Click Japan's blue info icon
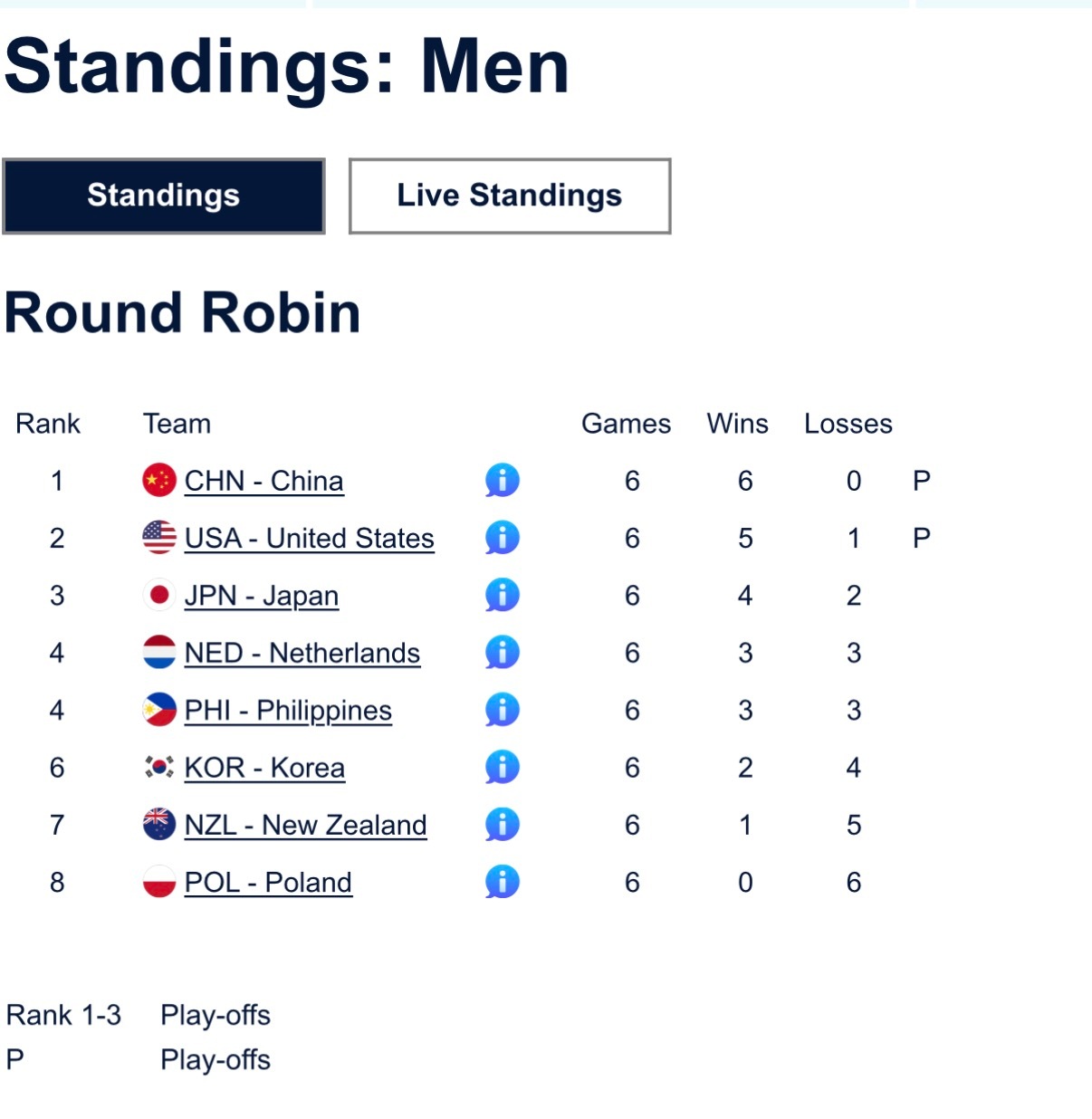This screenshot has width=1092, height=1119. pyautogui.click(x=503, y=595)
